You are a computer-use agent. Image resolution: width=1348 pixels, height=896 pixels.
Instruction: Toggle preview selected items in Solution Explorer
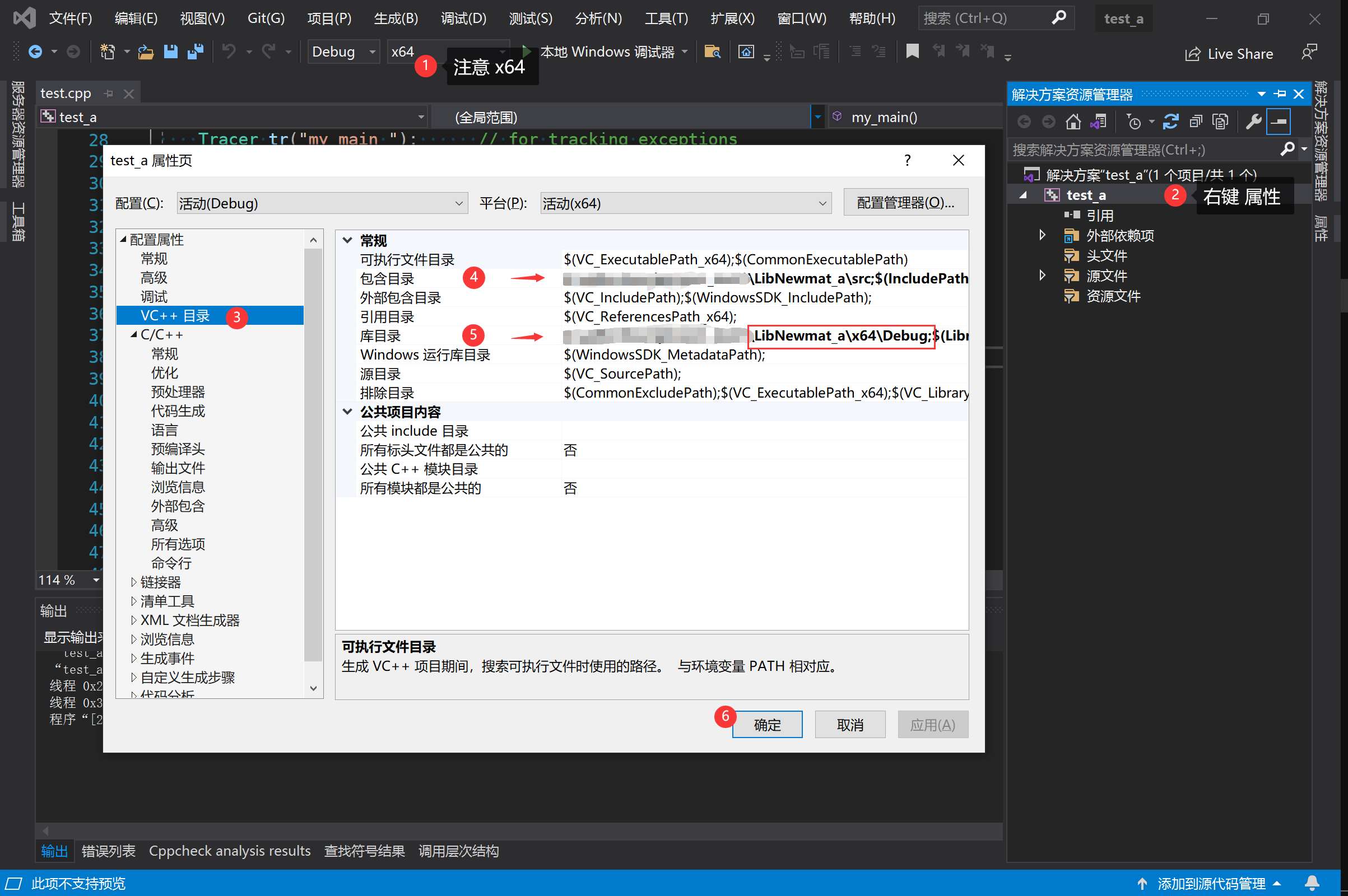click(1279, 122)
